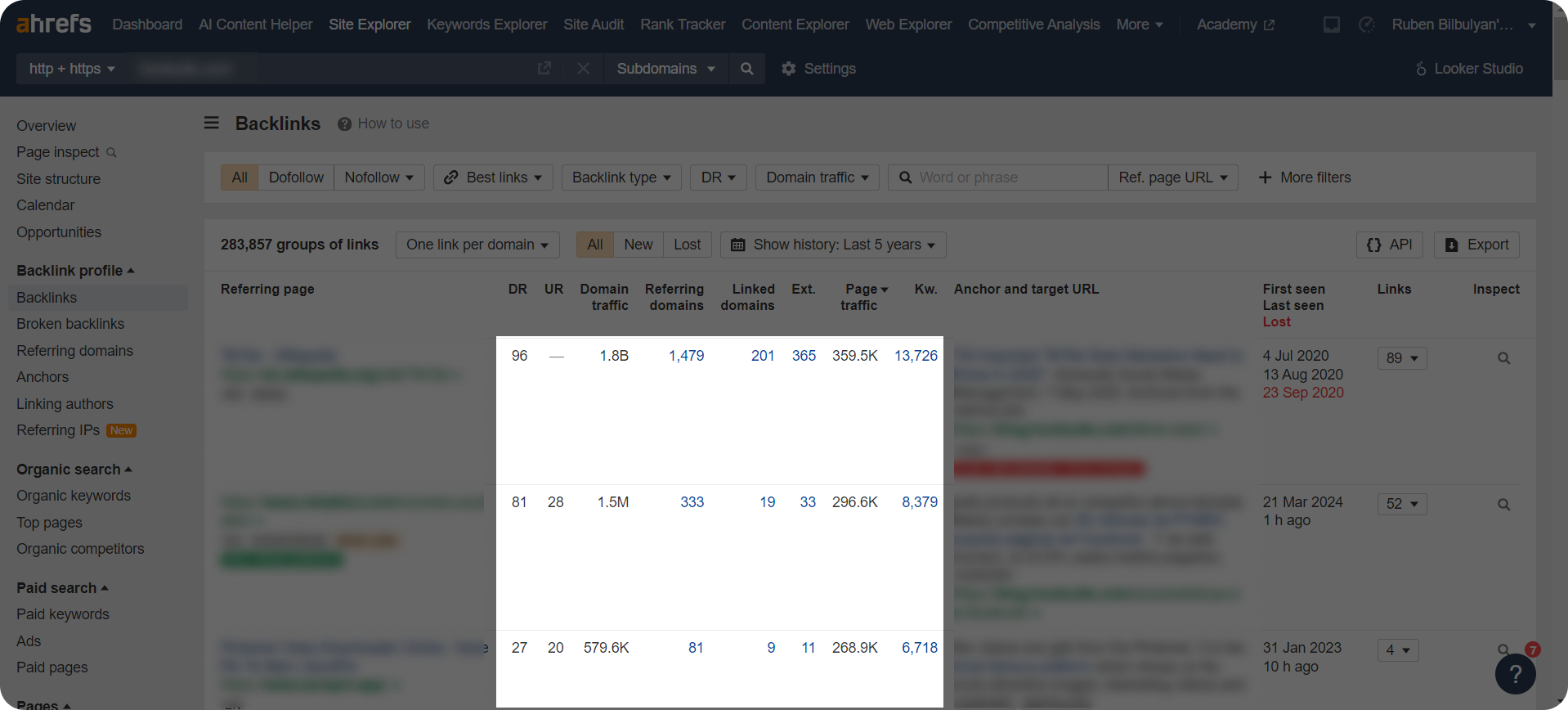Image resolution: width=1568 pixels, height=710 pixels.
Task: Open the target URL in new tab icon
Action: (x=544, y=69)
